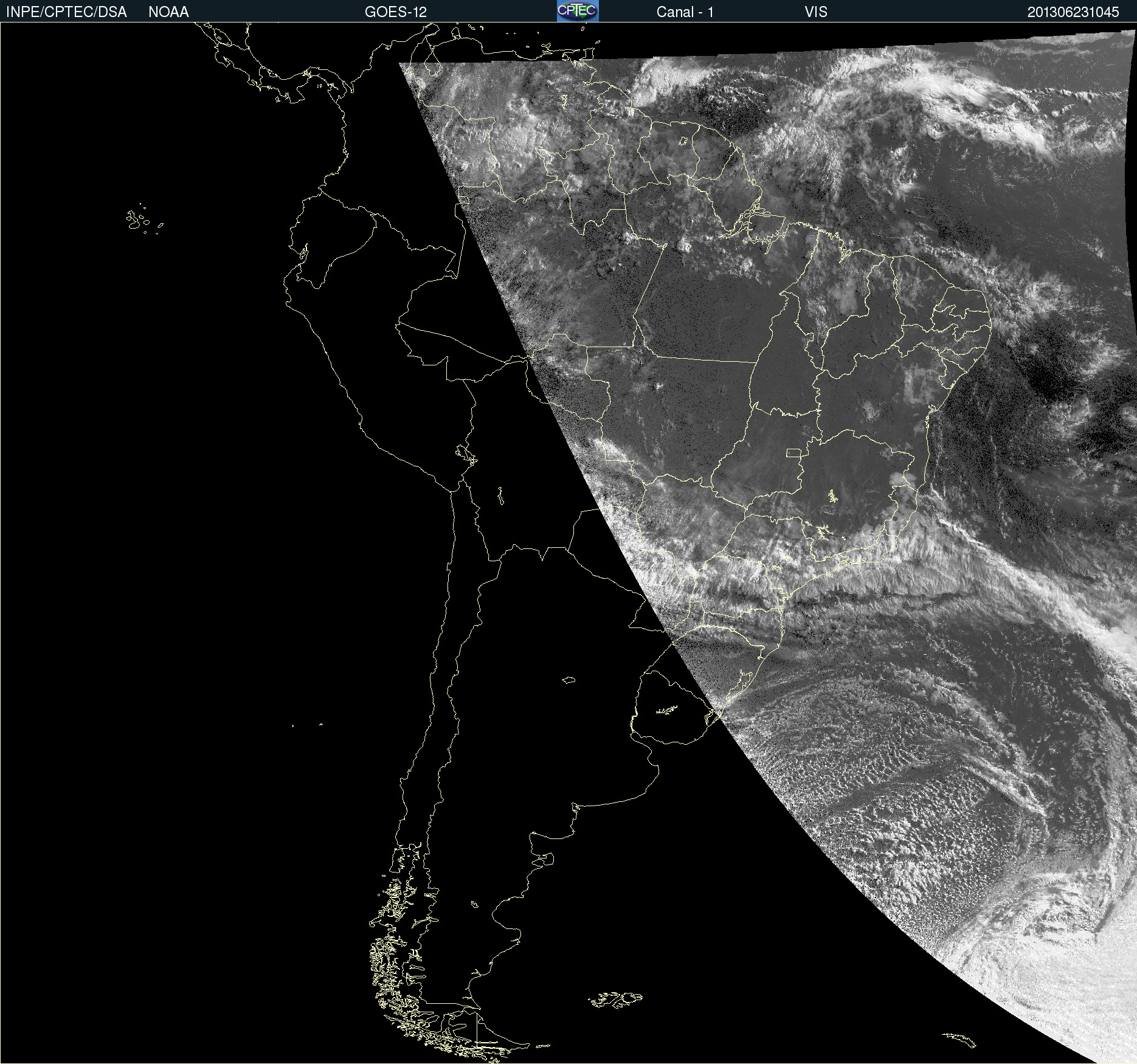Select the INPE/CPTEC/DSA header text
This screenshot has height=1064, width=1137.
66,12
